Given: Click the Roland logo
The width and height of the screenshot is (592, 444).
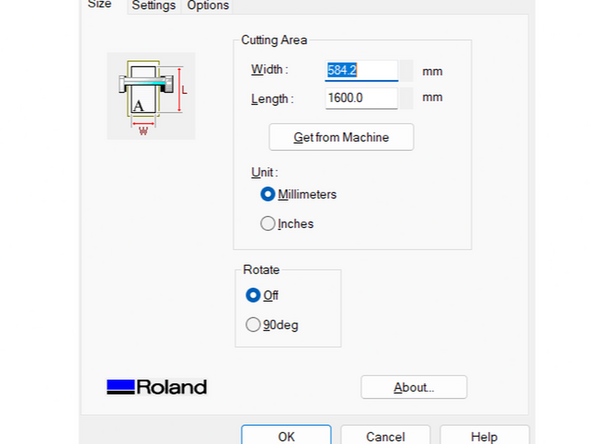Looking at the screenshot, I should (x=157, y=387).
